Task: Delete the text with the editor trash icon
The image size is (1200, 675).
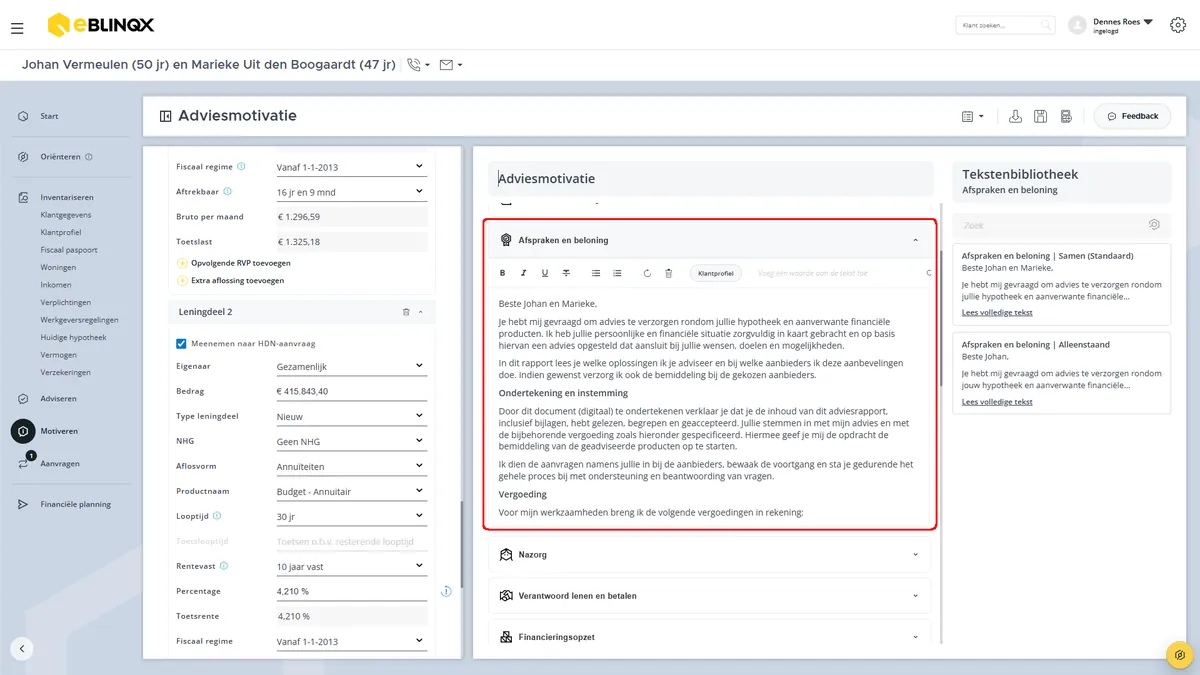Action: [669, 273]
